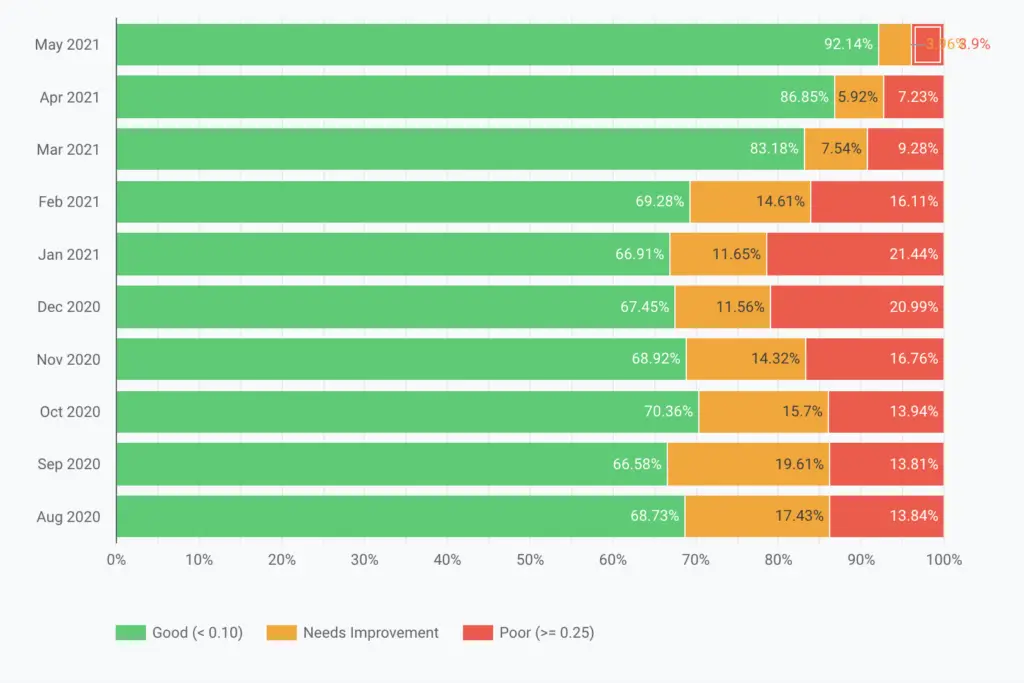Select the Poor (>= 0.25) legend label
This screenshot has height=683, width=1024.
[547, 632]
